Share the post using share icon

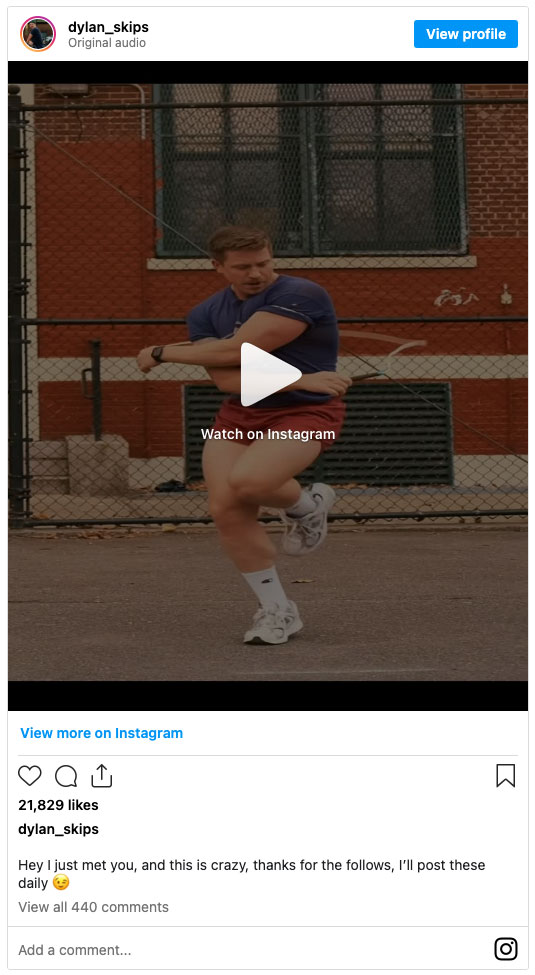coord(101,775)
